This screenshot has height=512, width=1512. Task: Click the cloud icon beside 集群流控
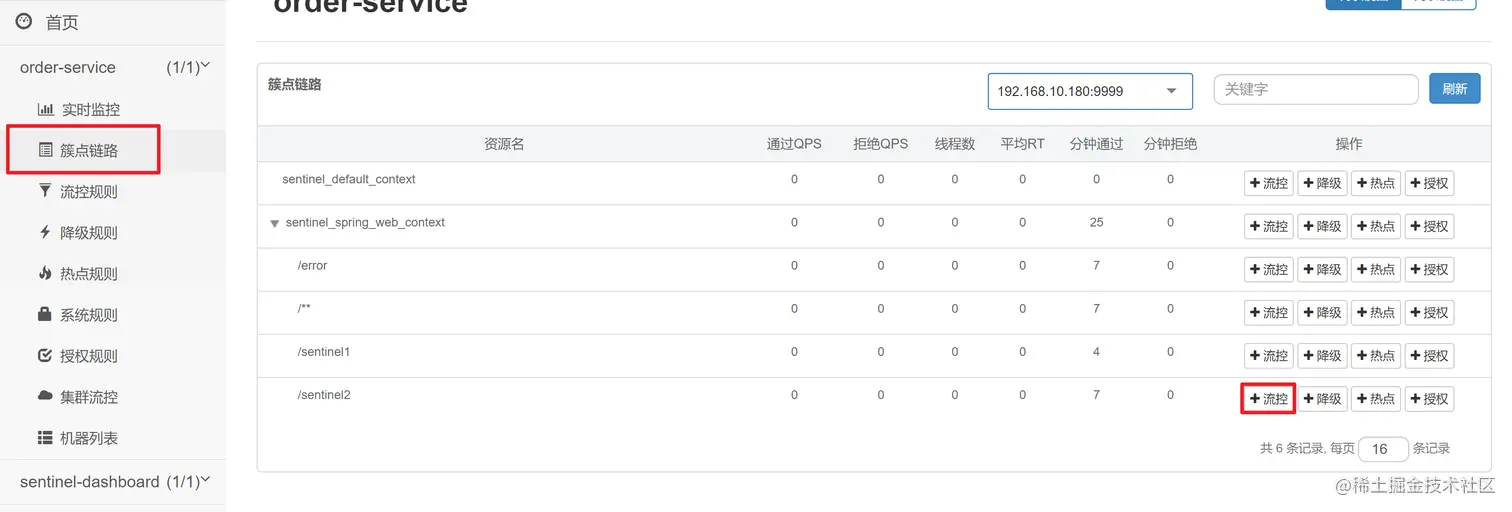pos(45,396)
